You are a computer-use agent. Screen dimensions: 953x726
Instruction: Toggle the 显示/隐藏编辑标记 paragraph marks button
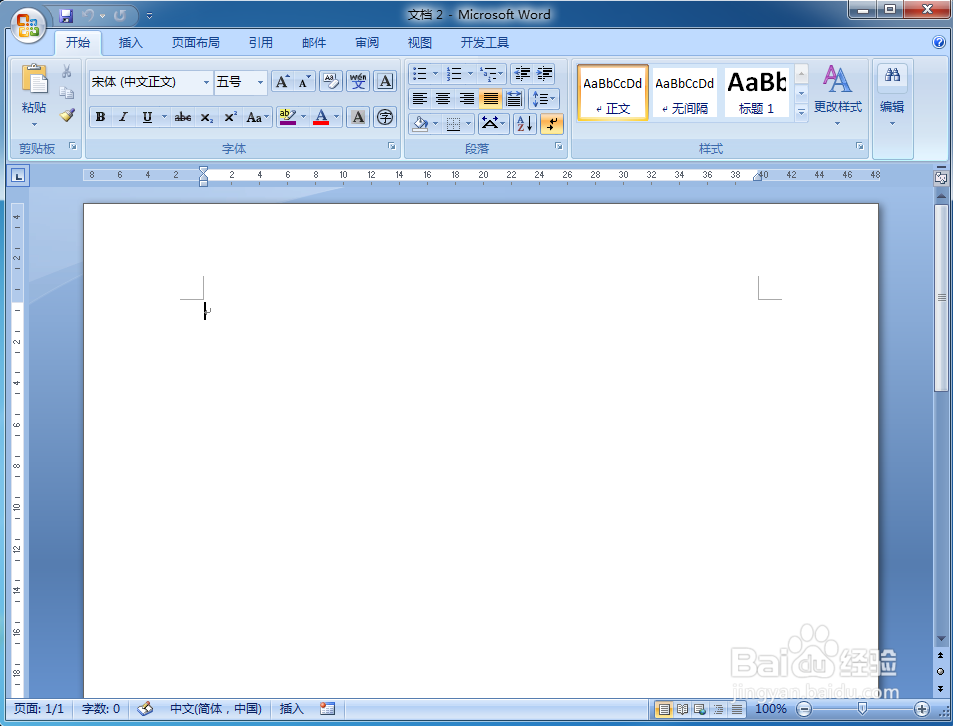[x=551, y=123]
